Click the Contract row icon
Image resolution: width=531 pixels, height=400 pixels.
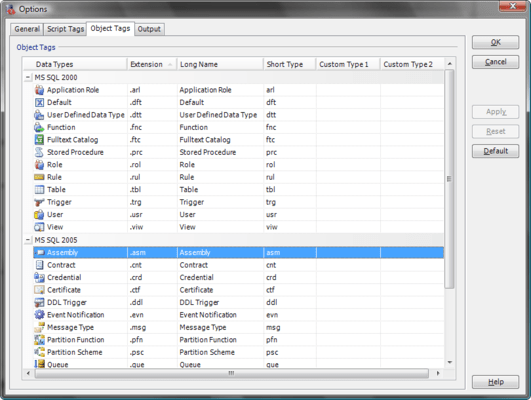(39, 265)
